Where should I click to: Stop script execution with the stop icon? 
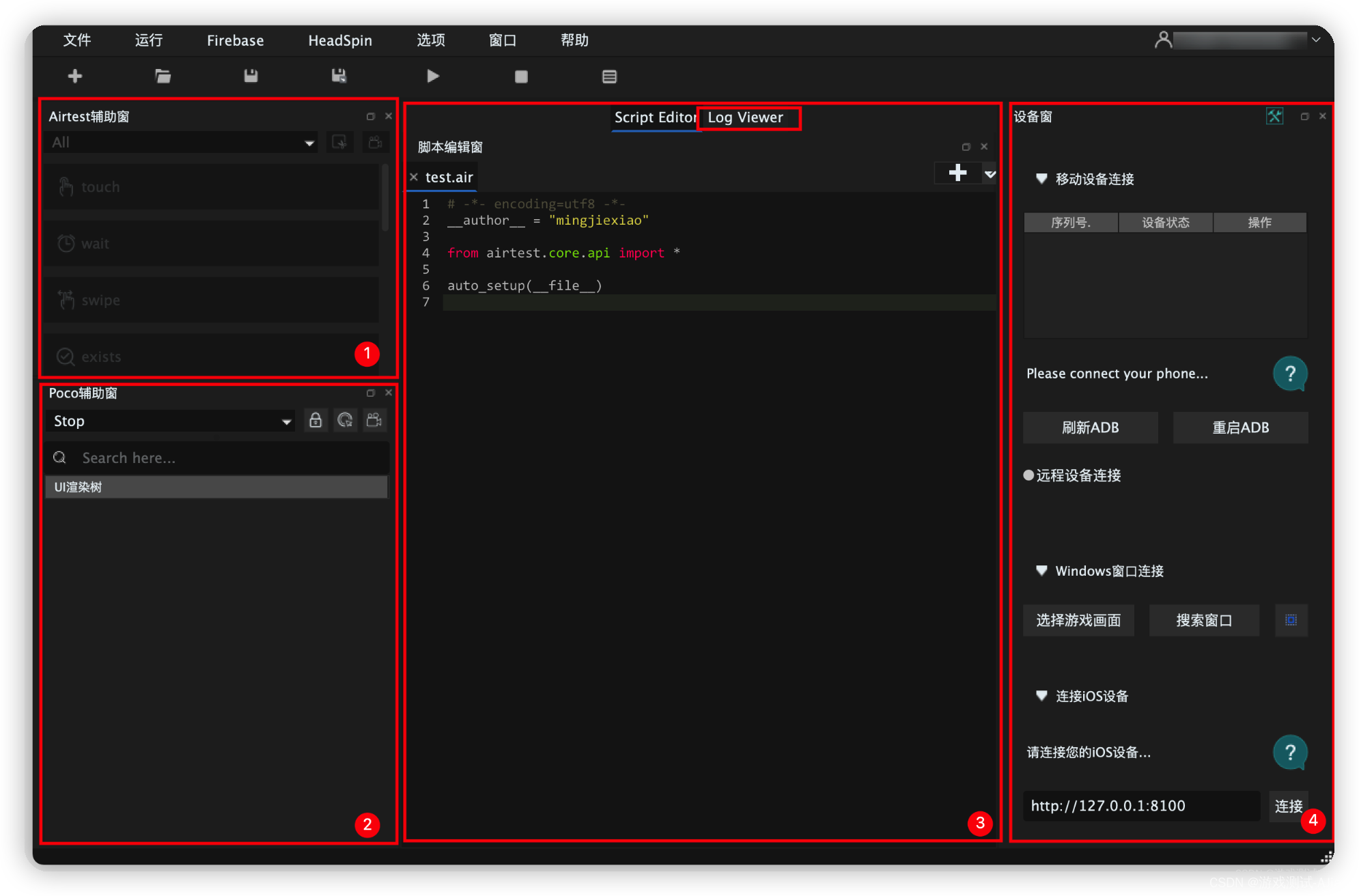click(x=521, y=76)
